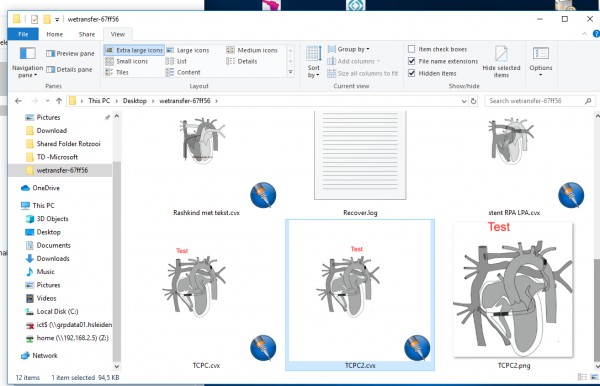This screenshot has width=600, height=386.
Task: Open the TD -Microsoft folder
Action: point(57,157)
